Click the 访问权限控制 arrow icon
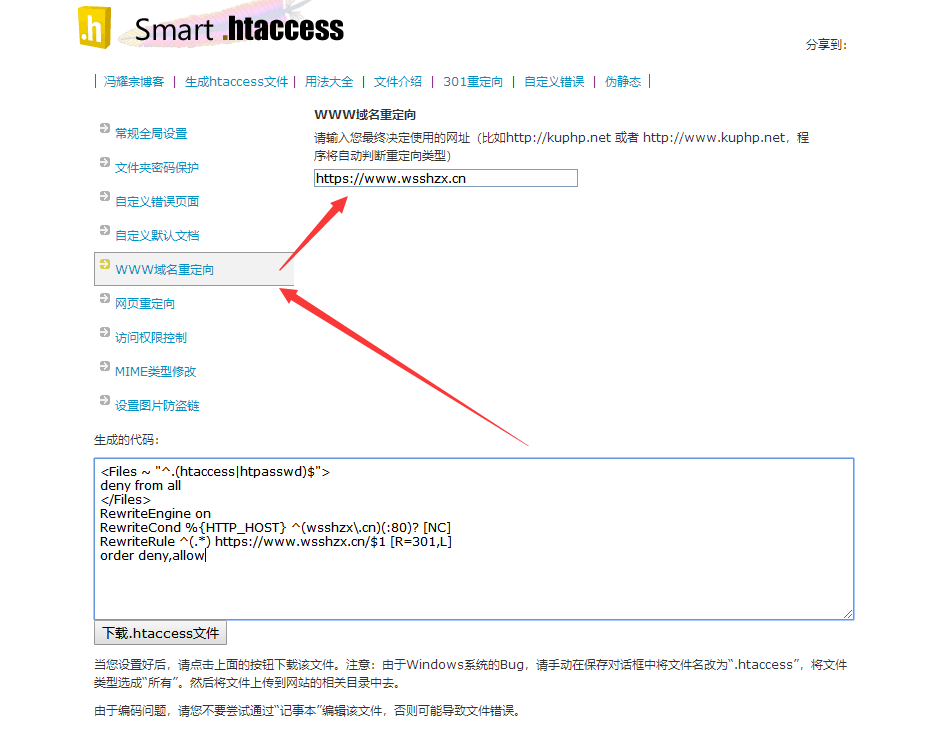 click(104, 333)
